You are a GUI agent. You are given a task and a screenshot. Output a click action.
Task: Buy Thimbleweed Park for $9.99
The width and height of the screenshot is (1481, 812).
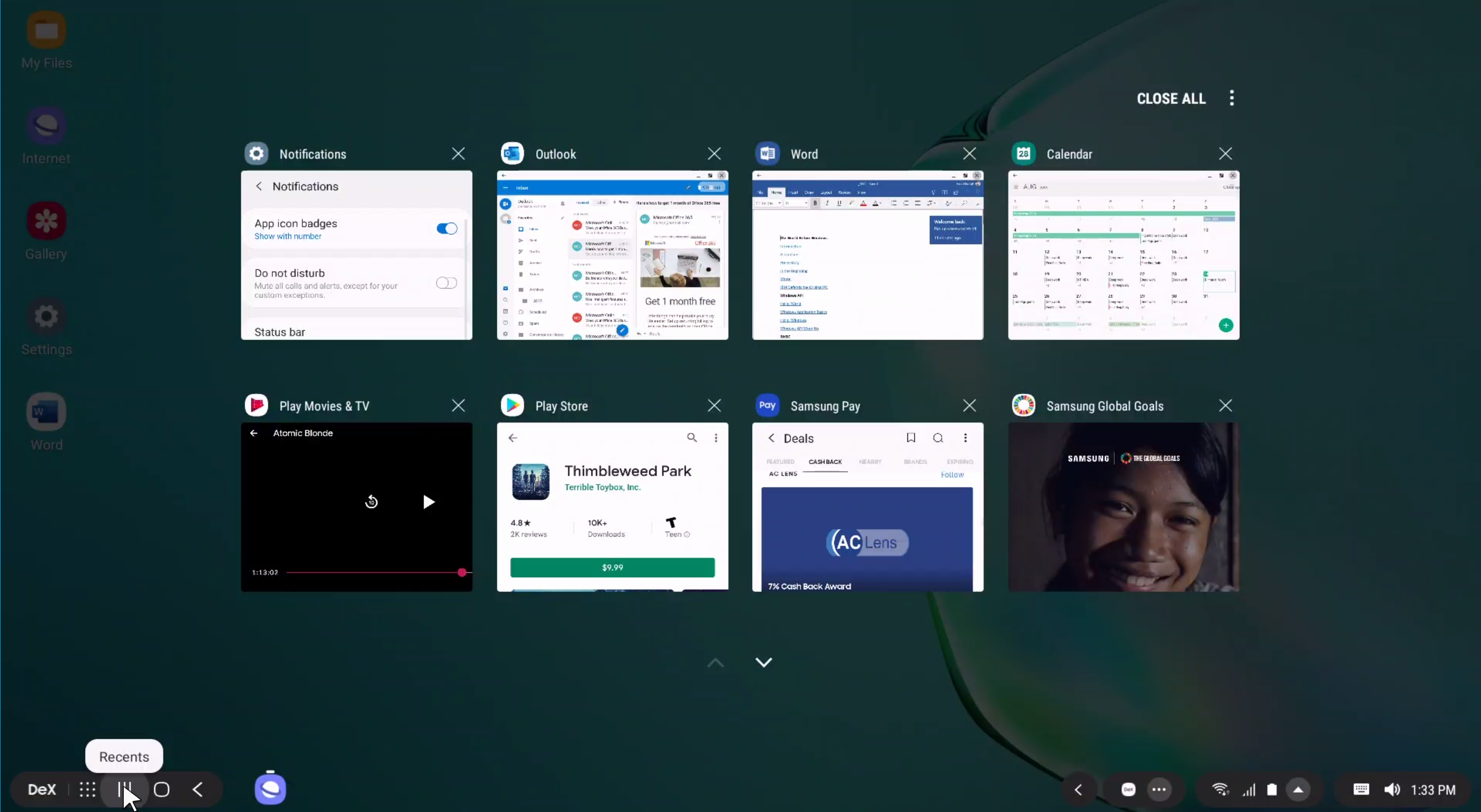612,567
